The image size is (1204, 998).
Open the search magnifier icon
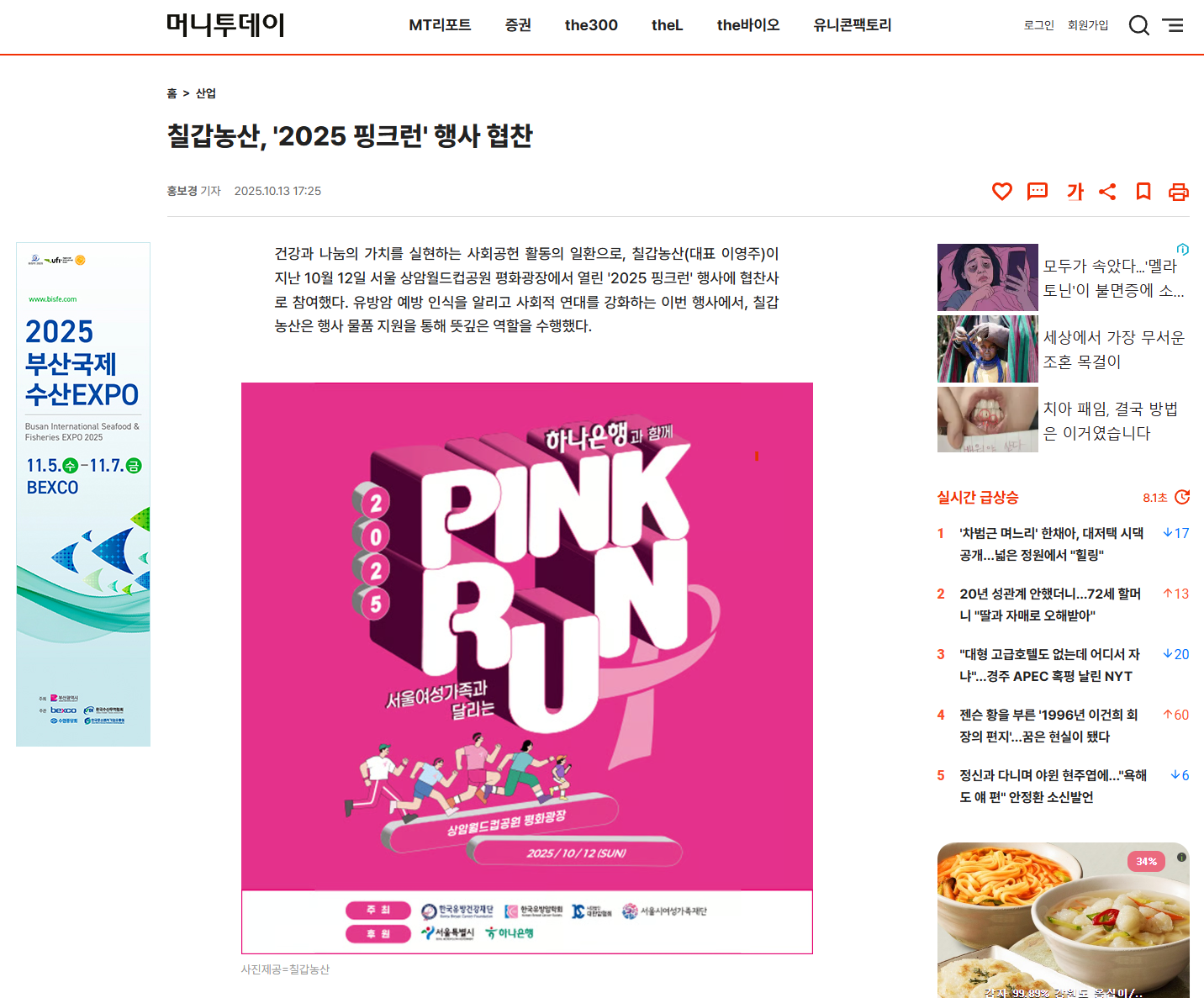point(1138,25)
